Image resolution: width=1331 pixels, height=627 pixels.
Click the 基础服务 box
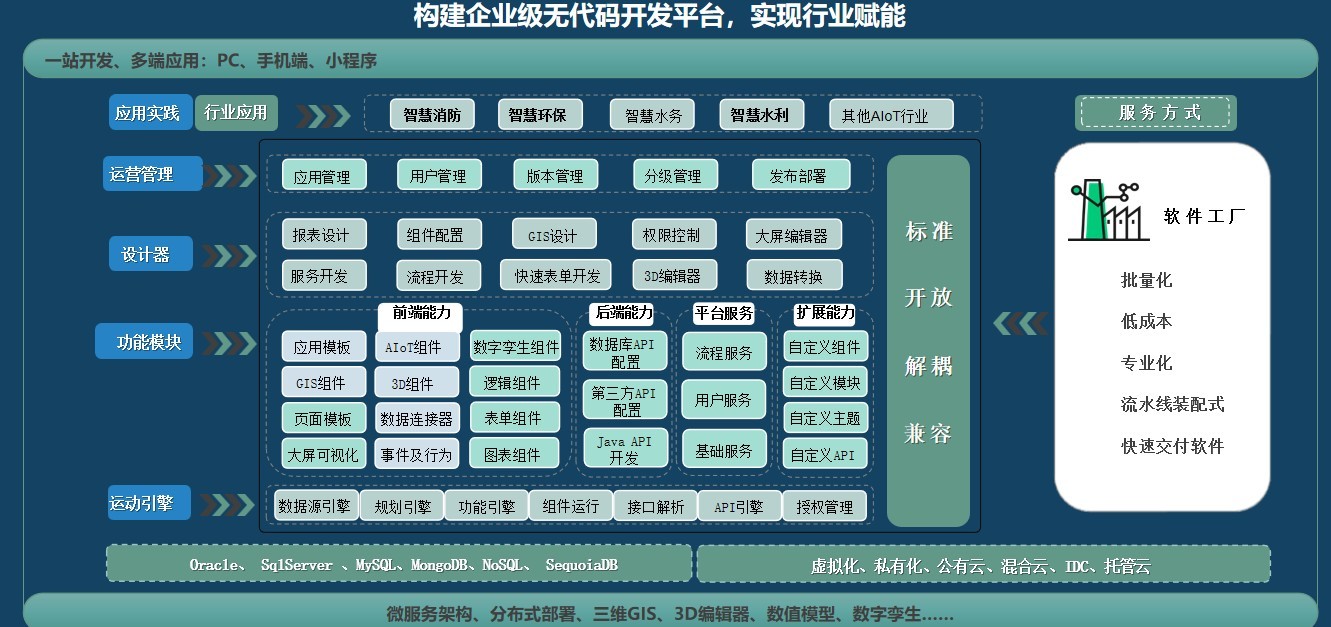724,450
